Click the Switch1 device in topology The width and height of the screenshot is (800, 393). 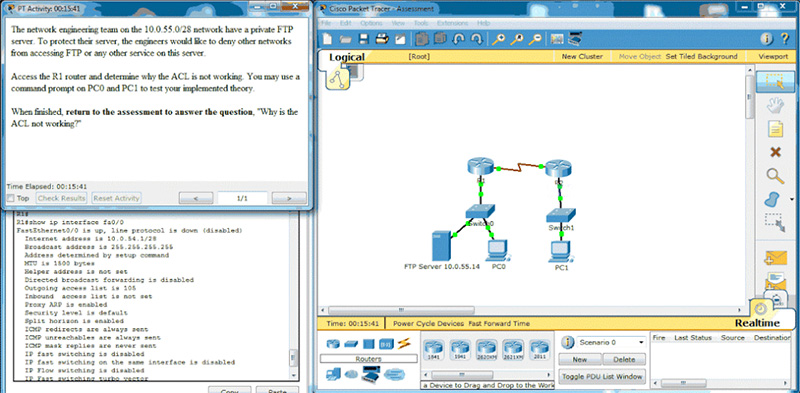tap(561, 216)
